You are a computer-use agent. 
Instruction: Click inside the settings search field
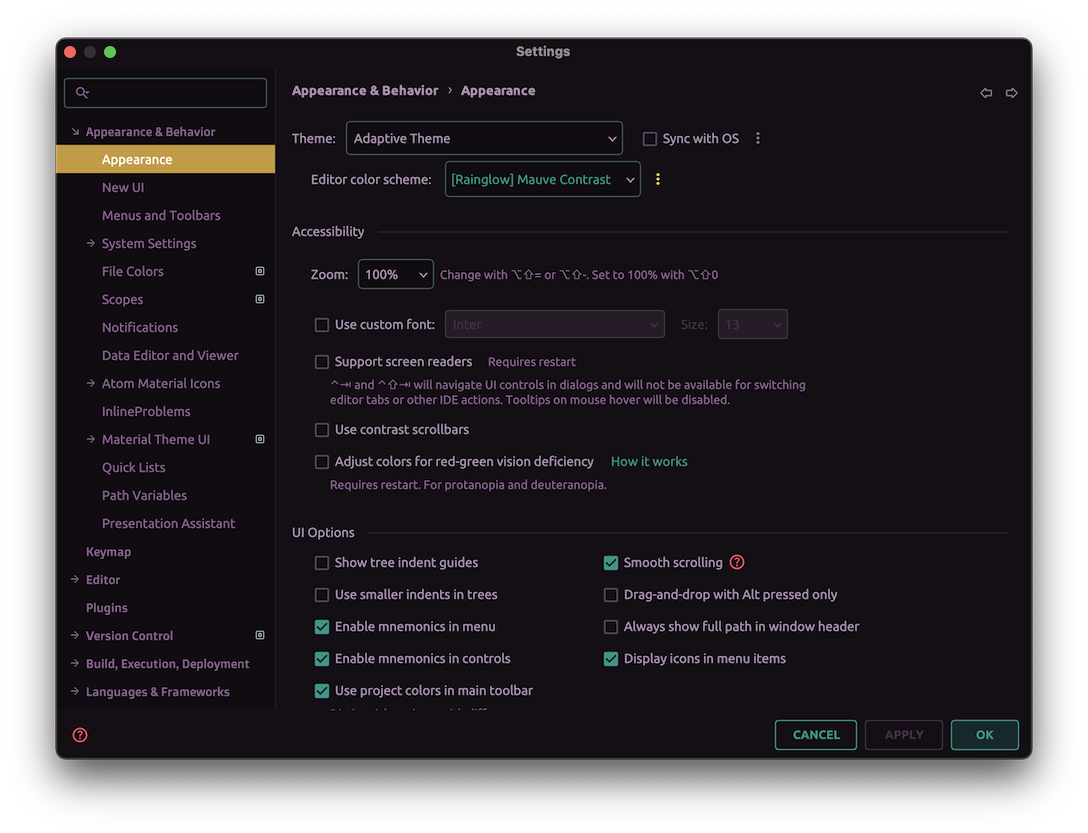tap(165, 92)
